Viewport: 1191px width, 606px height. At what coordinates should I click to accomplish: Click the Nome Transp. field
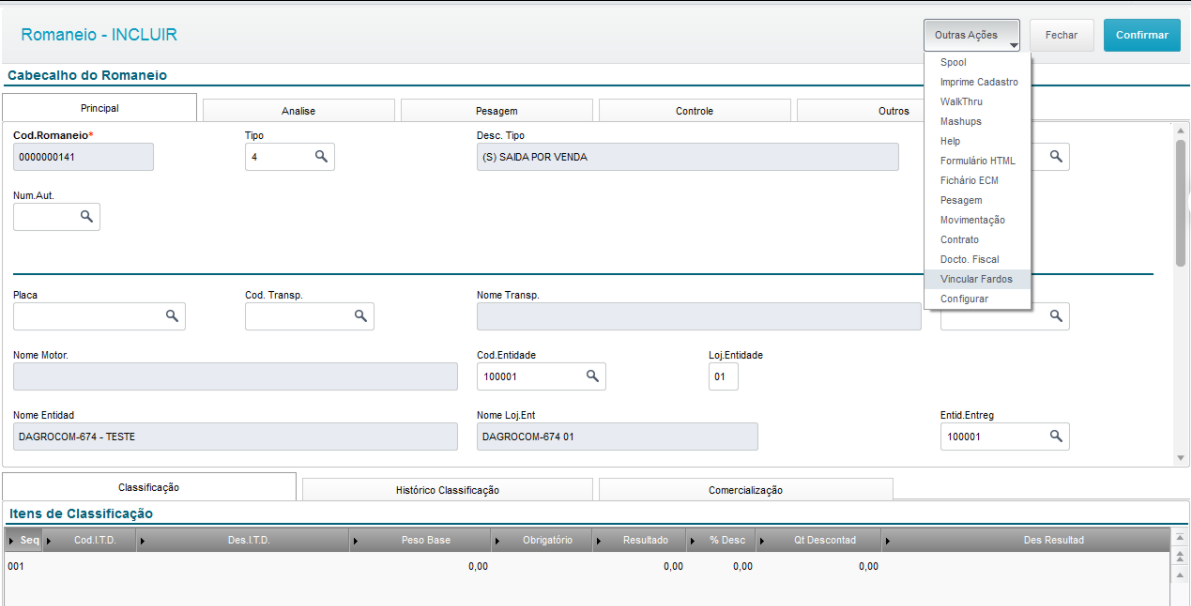click(699, 316)
